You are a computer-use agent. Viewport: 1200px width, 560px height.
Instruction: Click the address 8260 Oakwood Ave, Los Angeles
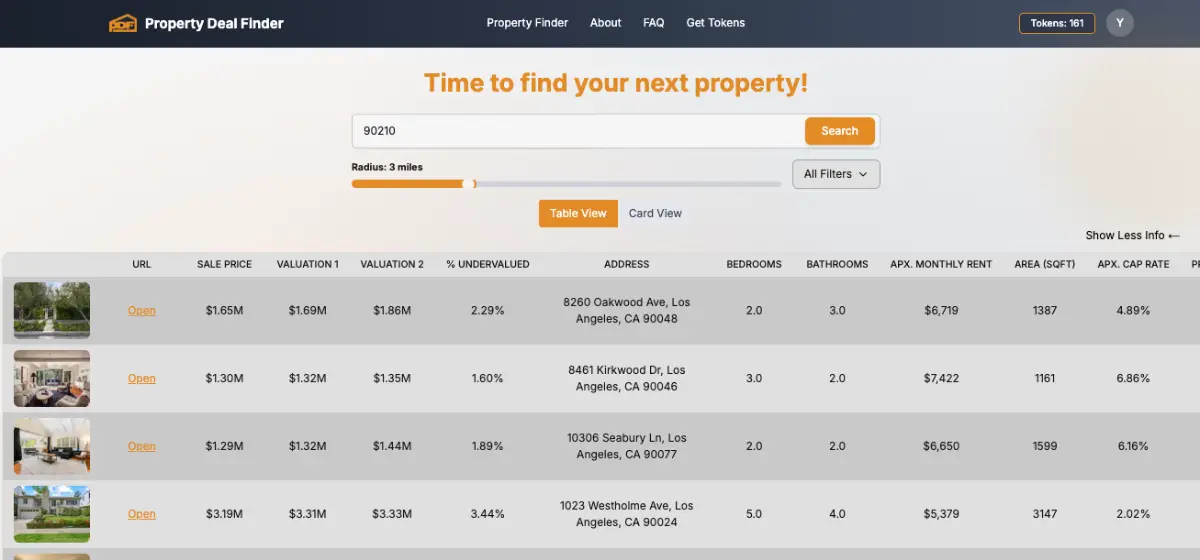627,310
